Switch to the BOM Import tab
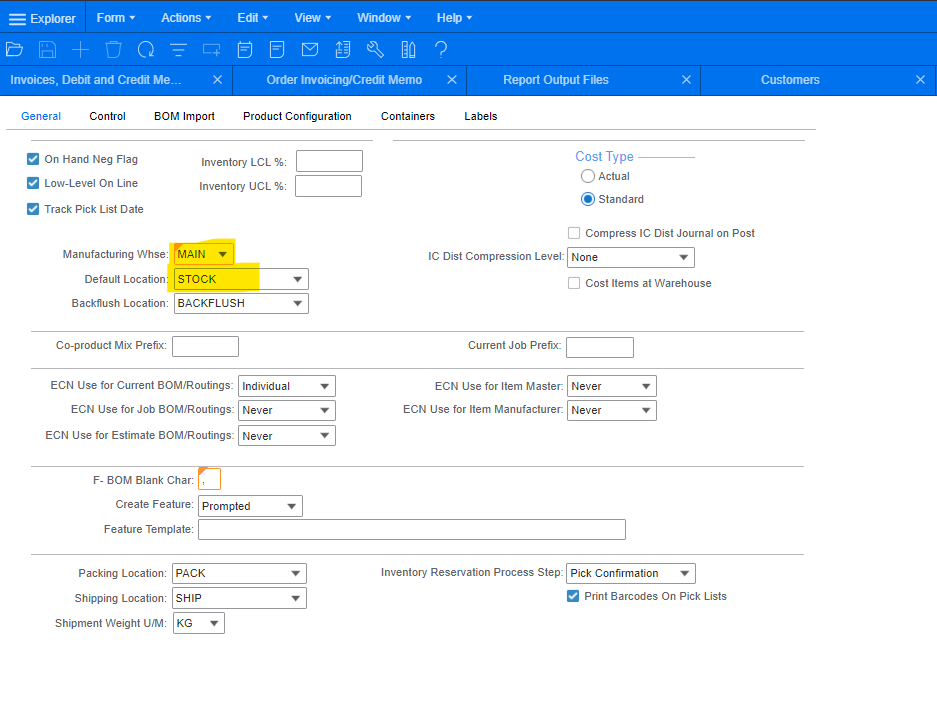Viewport: 937px width, 703px height. coord(184,116)
